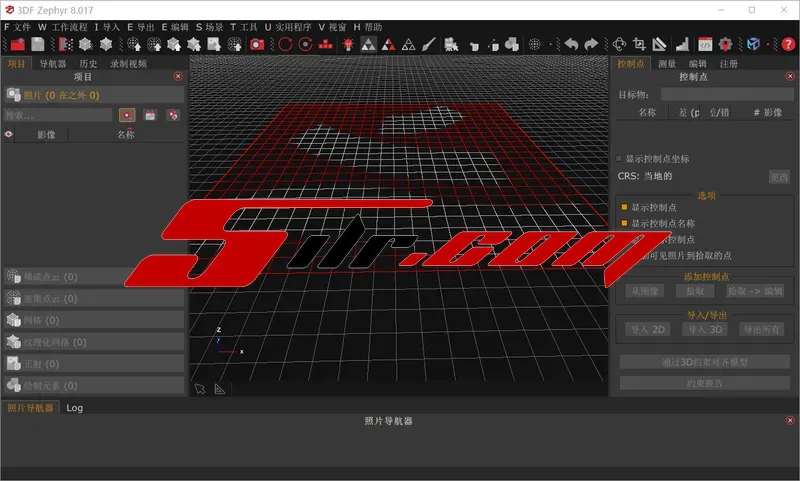
Task: Expand the 纹理化网格 (0) section
Action: coord(94,342)
